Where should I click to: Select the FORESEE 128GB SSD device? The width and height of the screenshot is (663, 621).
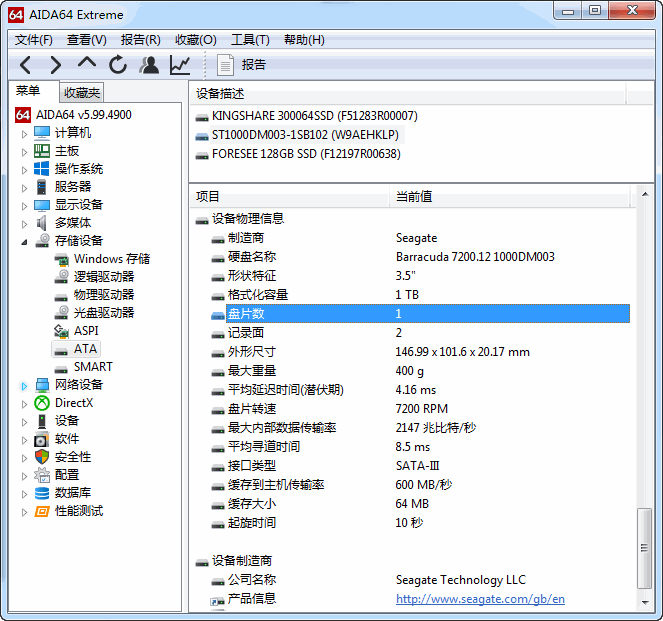coord(305,154)
